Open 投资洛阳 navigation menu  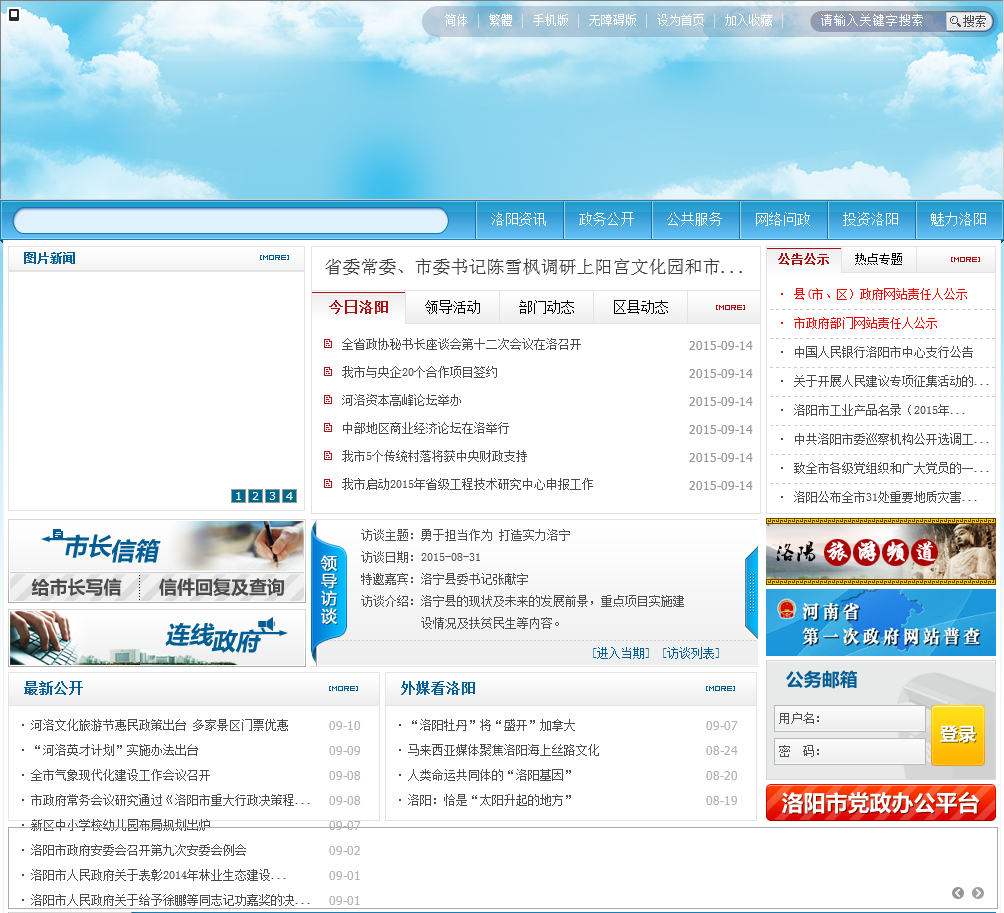tap(871, 220)
